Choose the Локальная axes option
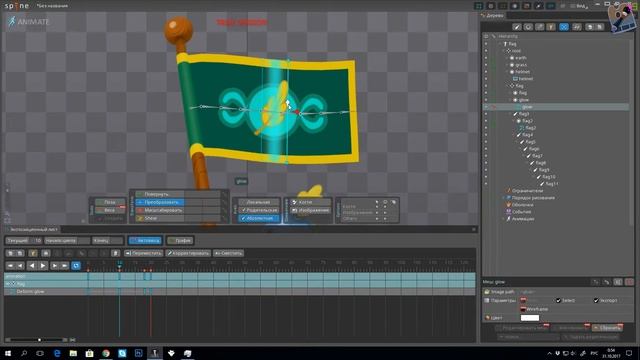The height and width of the screenshot is (360, 640). [259, 202]
